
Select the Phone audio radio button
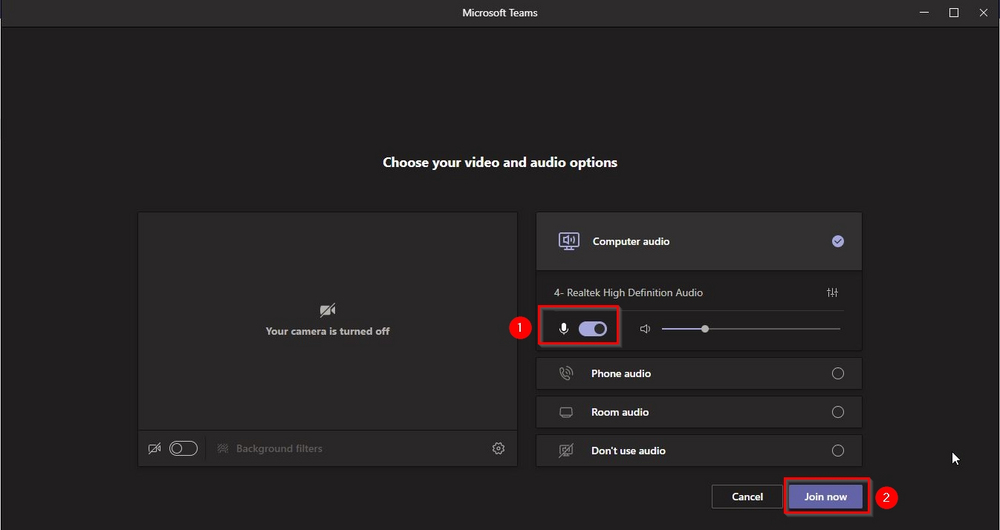[x=838, y=374]
